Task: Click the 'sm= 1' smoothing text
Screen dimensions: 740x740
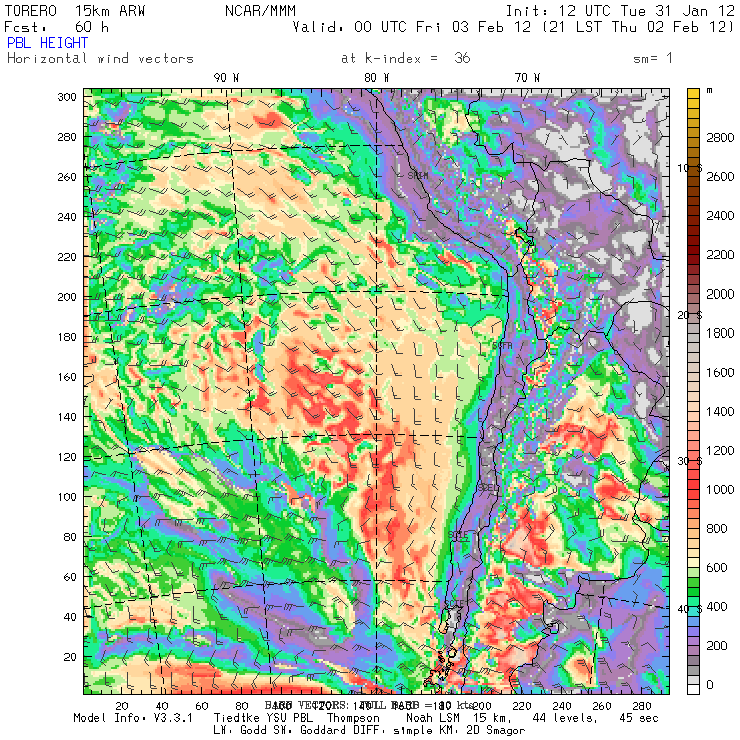Action: (653, 58)
